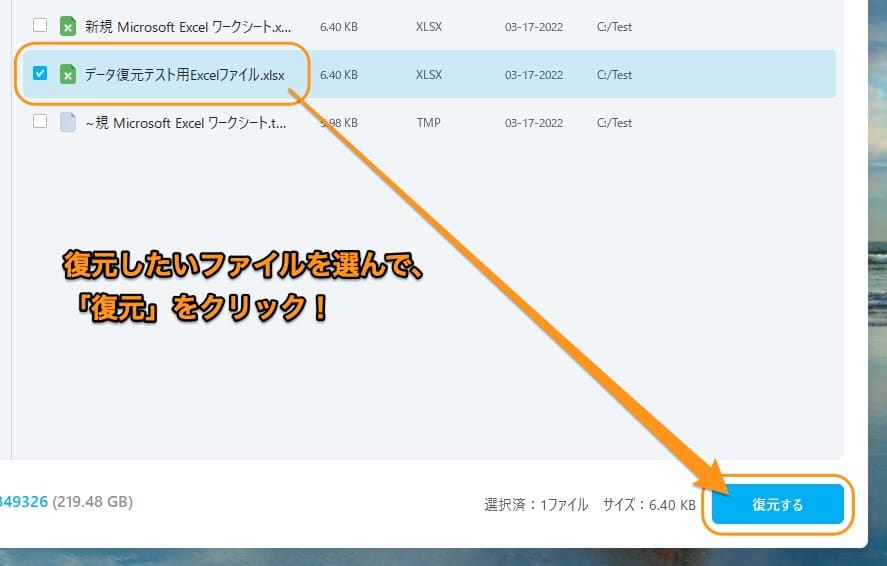Click the Excel icon of 新規 Microsoft Excel ワークシート
Screen dimensions: 887x566
point(68,26)
